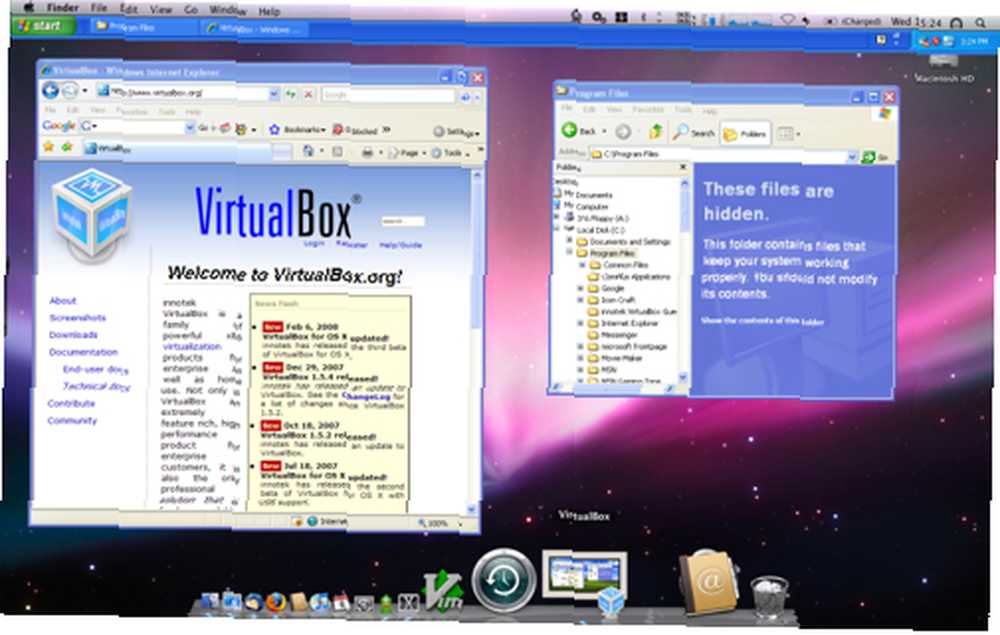Open the Go menu in Mac menu bar
This screenshot has width=1000, height=635.
tap(191, 10)
